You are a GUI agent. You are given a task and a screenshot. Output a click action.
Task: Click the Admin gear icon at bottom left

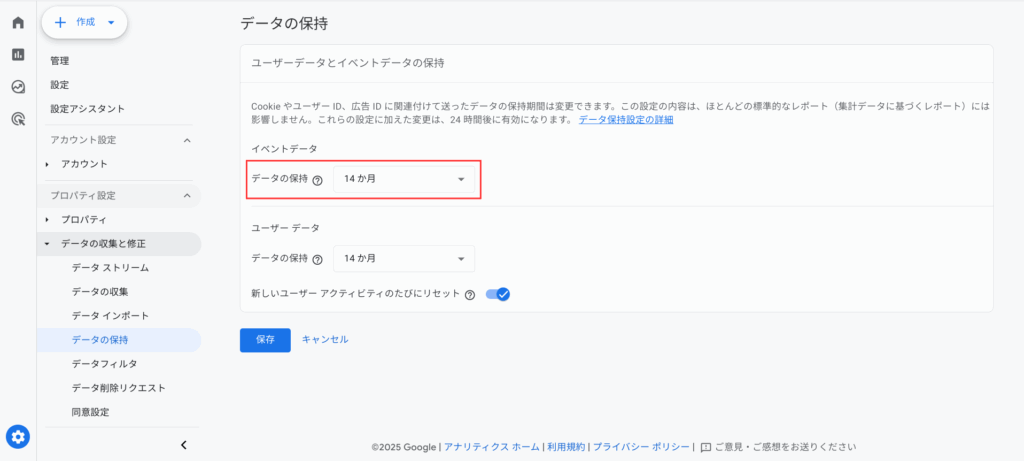[x=18, y=436]
